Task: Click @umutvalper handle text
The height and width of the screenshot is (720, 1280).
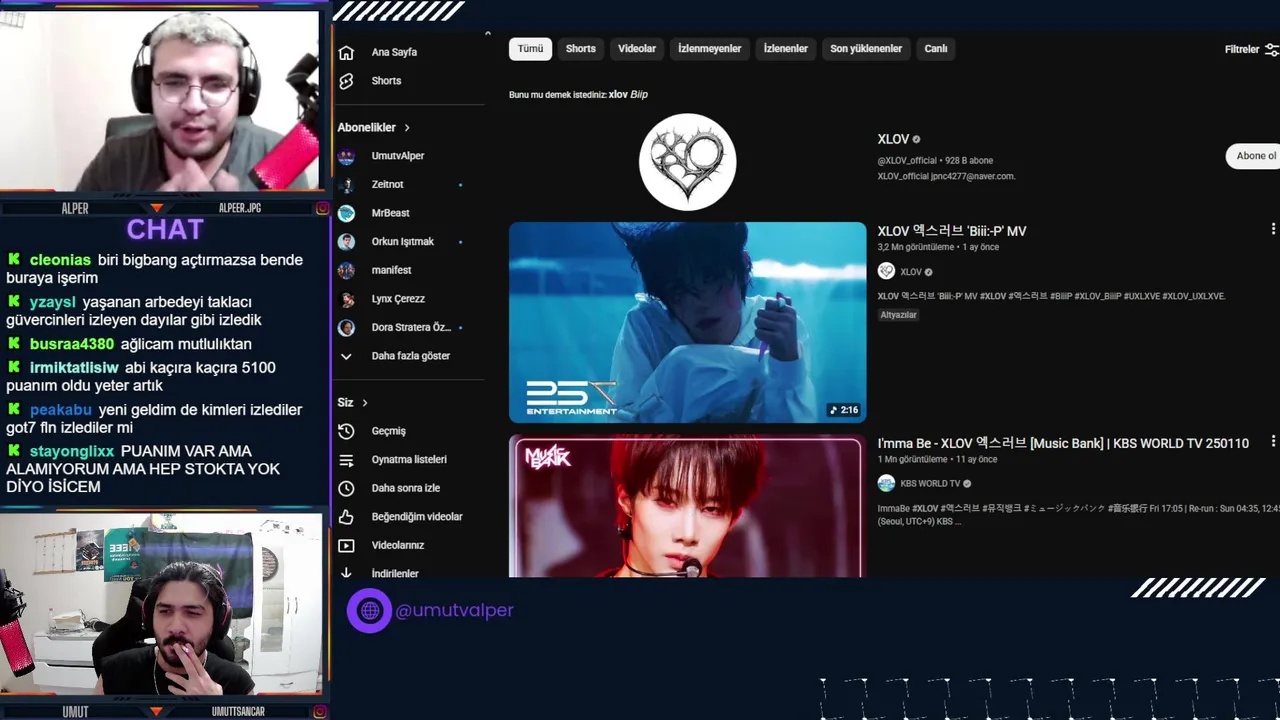Action: tap(454, 610)
